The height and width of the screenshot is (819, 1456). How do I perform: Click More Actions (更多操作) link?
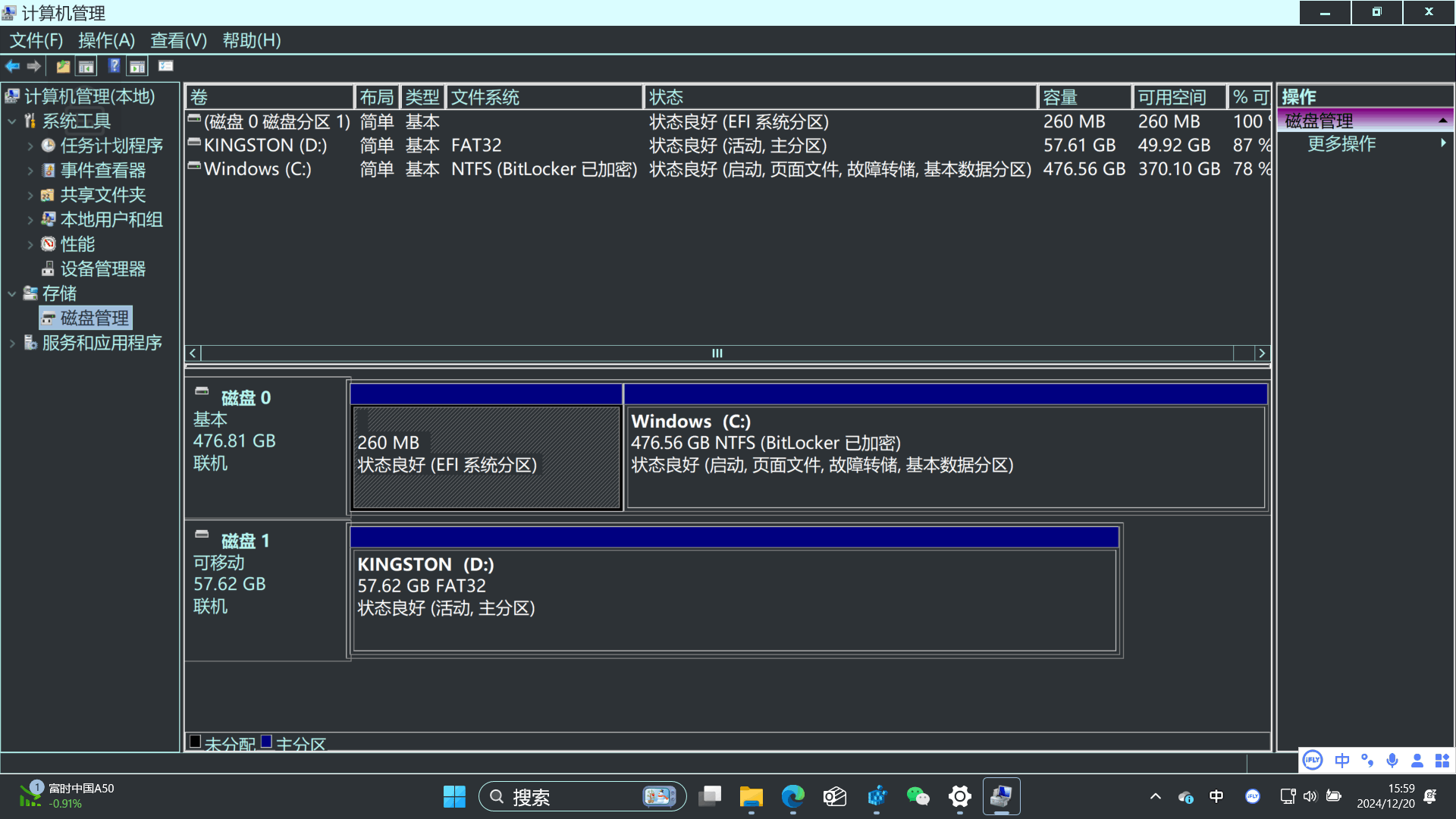coord(1341,144)
